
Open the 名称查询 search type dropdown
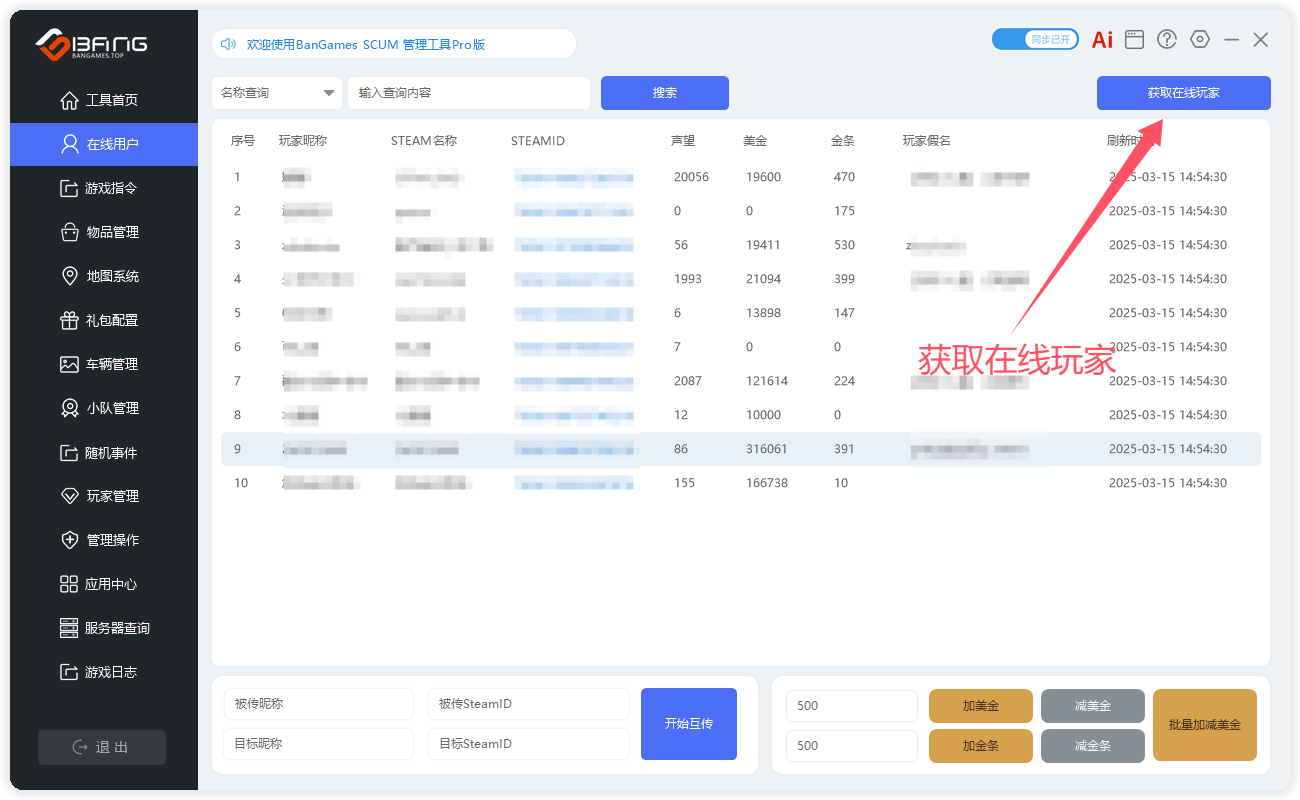coord(277,92)
